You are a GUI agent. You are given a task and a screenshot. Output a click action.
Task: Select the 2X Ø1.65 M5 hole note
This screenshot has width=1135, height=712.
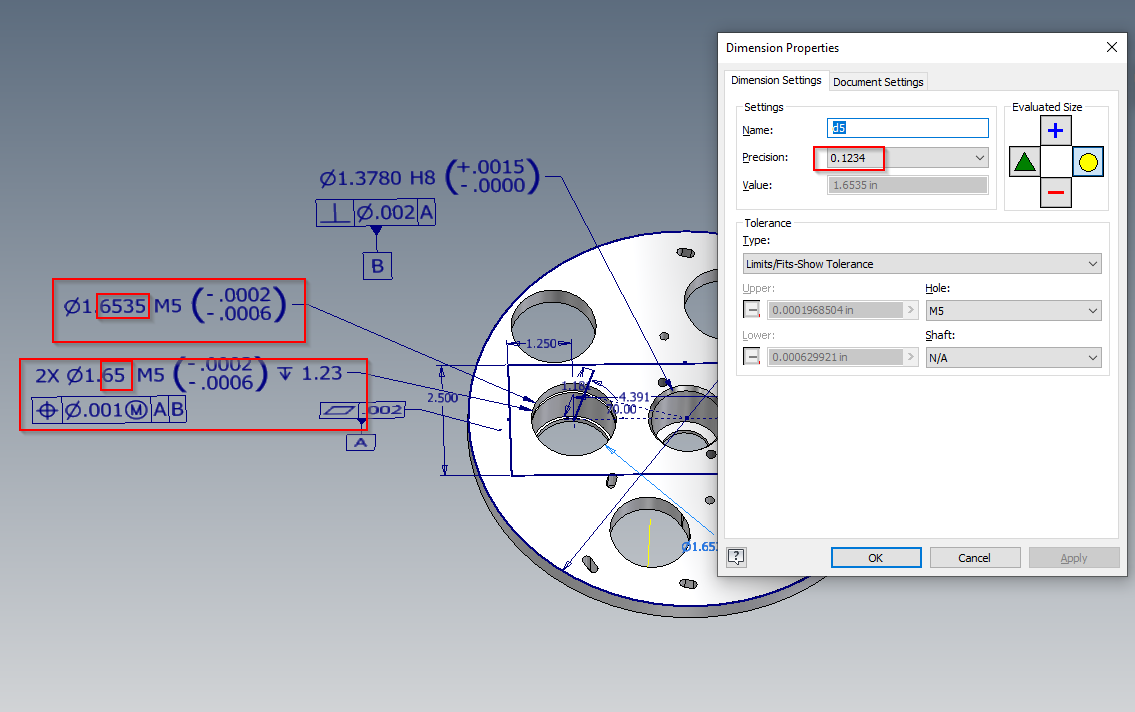(x=188, y=374)
